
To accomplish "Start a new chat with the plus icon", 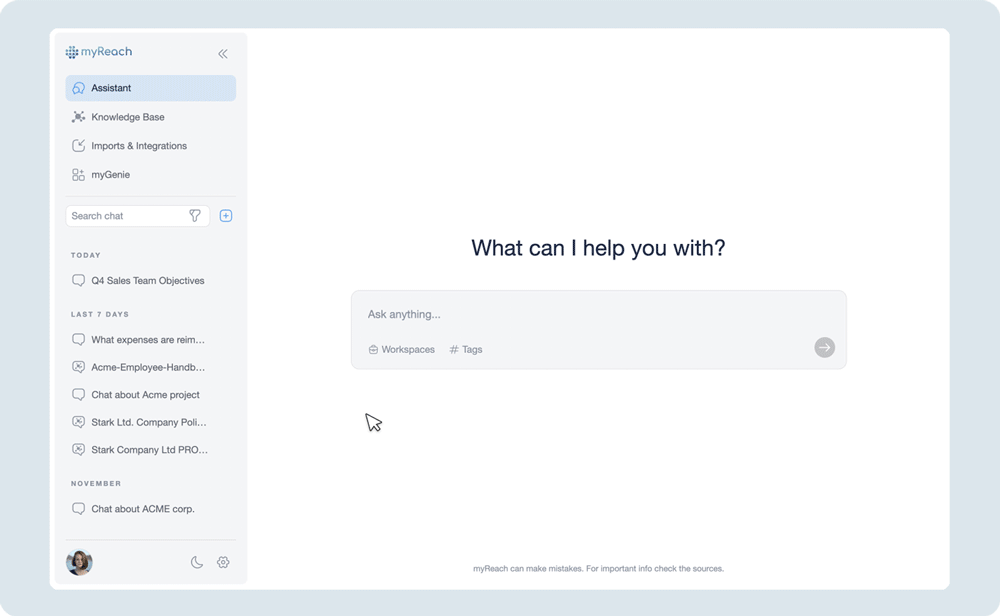I will 225,215.
